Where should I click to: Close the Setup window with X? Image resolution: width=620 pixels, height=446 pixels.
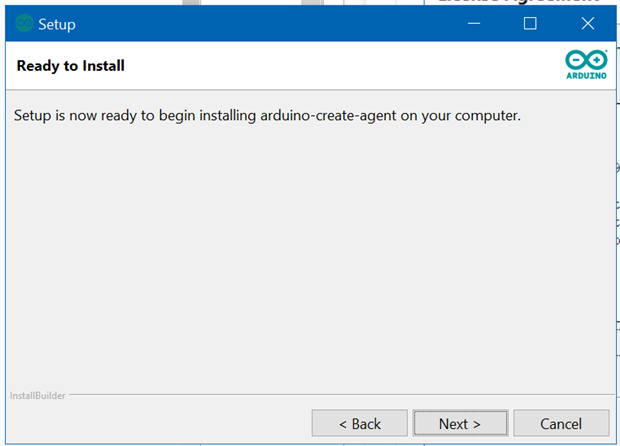click(x=587, y=23)
